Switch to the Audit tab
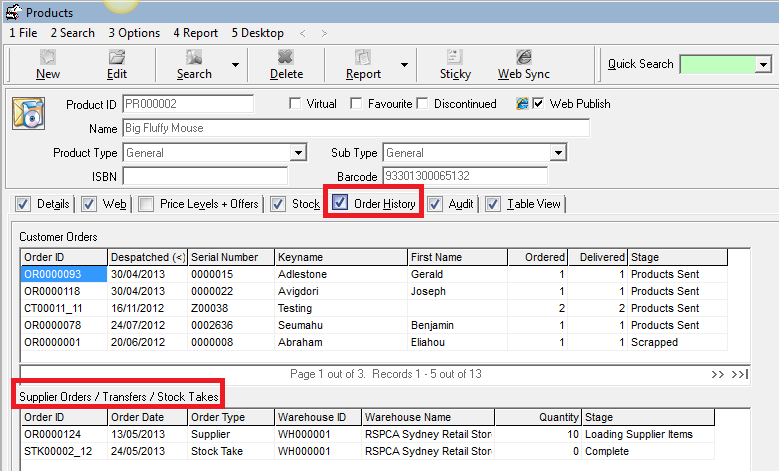 pos(461,204)
